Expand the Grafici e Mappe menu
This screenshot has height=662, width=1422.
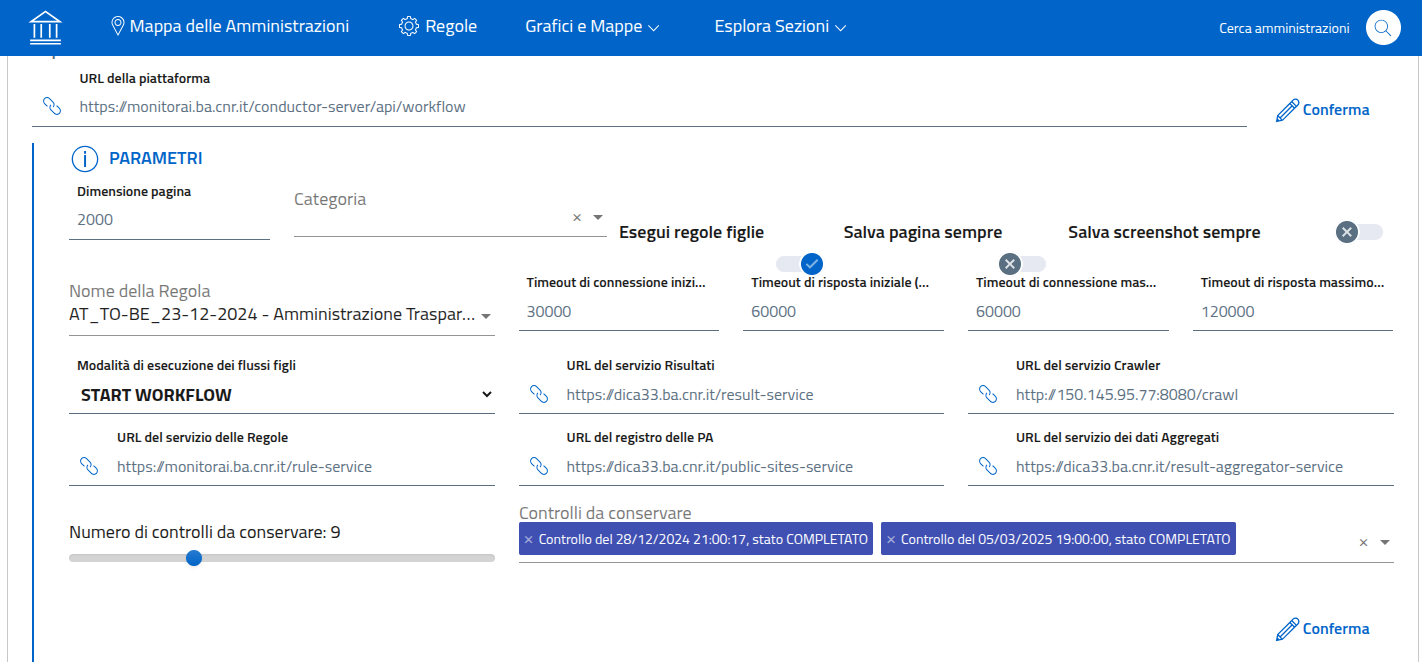tap(592, 27)
